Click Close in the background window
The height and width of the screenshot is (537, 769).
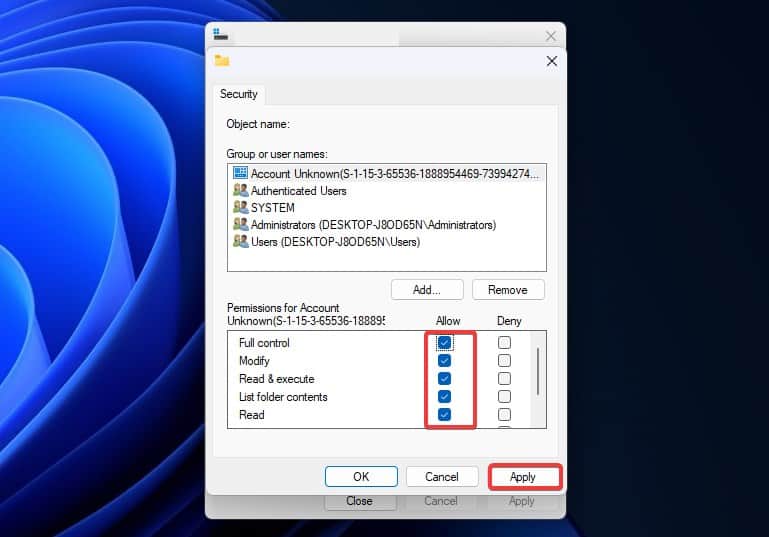point(359,501)
